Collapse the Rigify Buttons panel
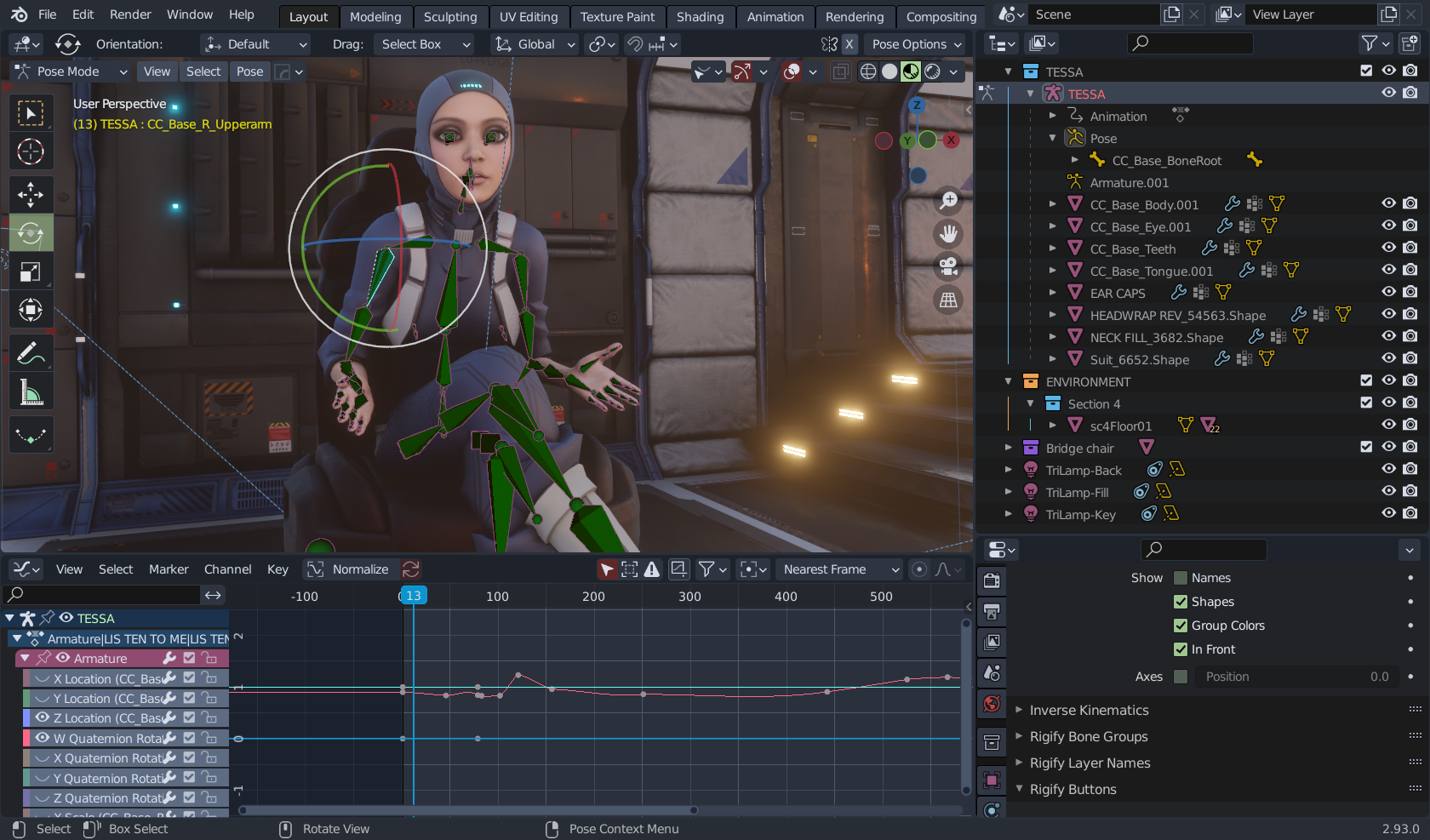 (1072, 789)
